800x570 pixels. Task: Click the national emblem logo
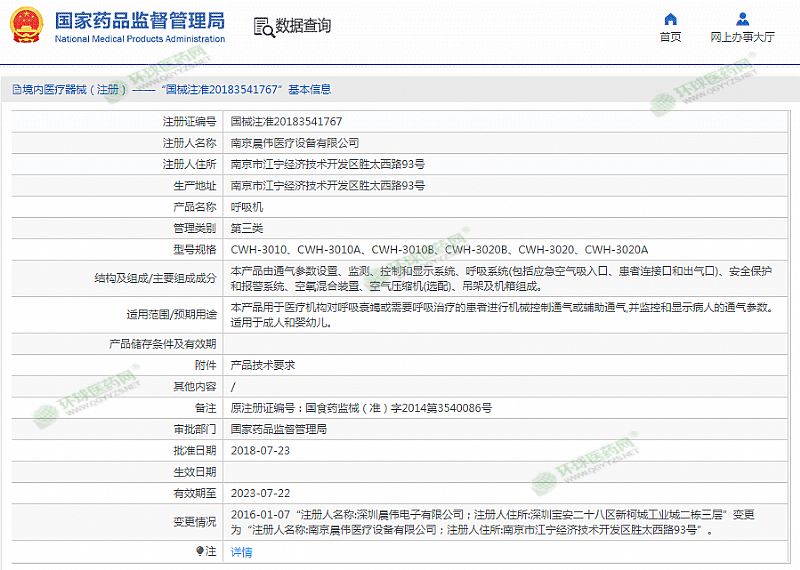tap(25, 25)
